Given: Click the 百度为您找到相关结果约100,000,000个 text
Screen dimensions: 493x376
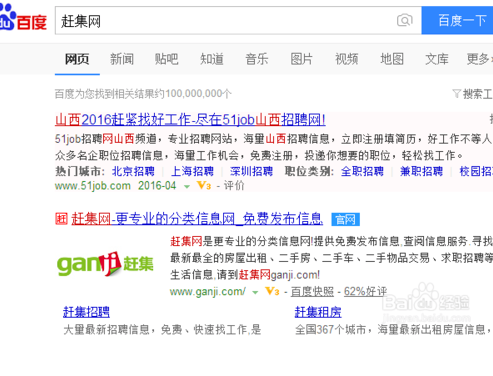Looking at the screenshot, I should click(x=143, y=94).
